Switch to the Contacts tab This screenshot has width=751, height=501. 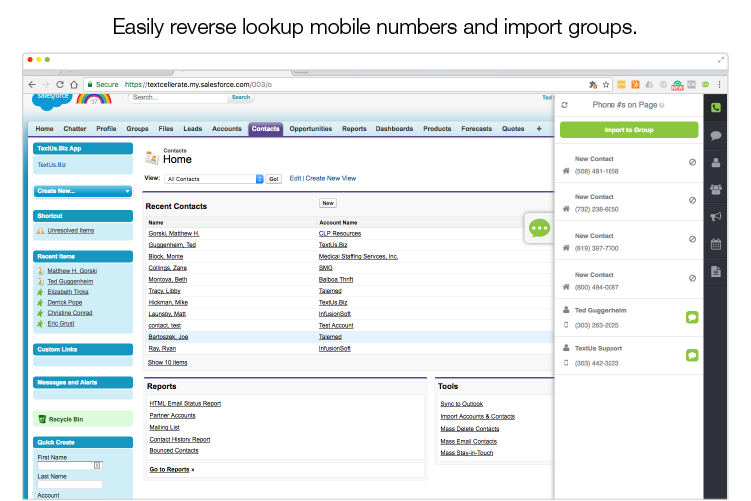(x=265, y=129)
